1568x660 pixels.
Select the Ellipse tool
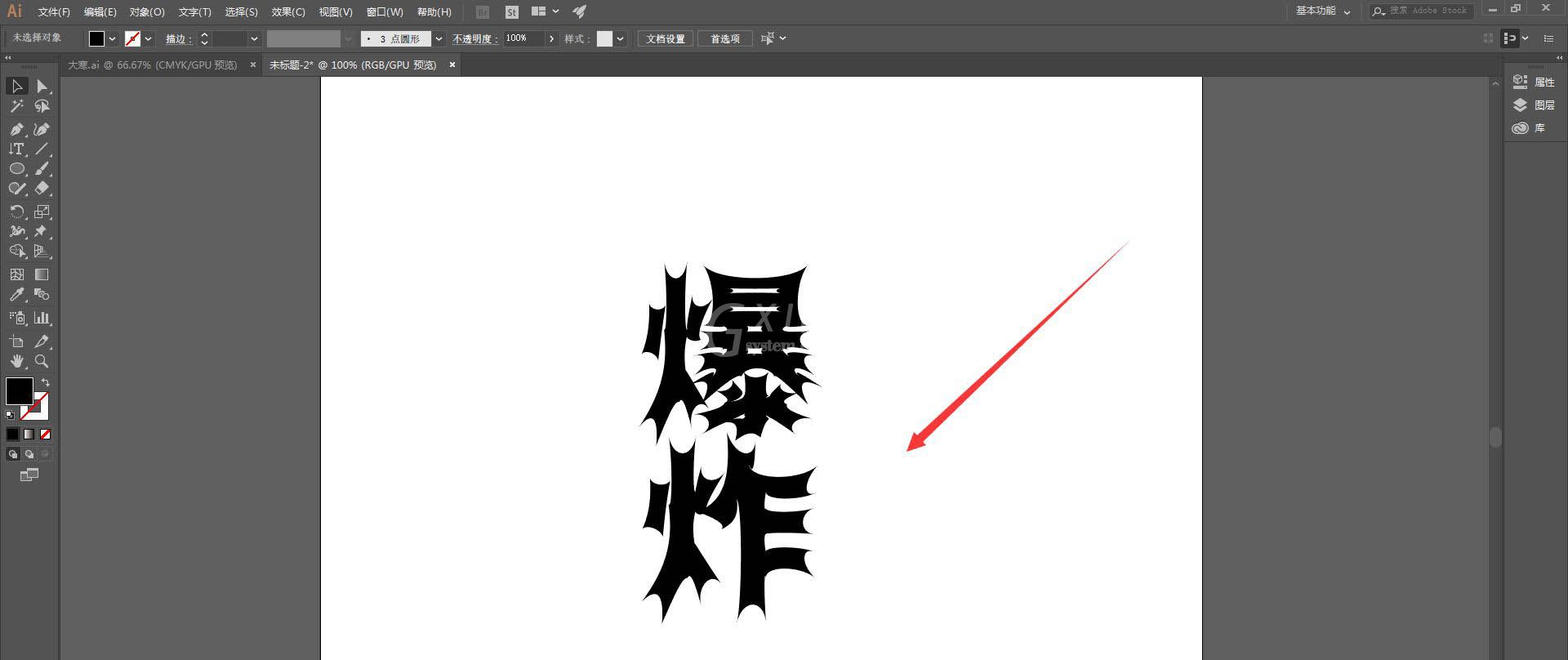coord(16,168)
